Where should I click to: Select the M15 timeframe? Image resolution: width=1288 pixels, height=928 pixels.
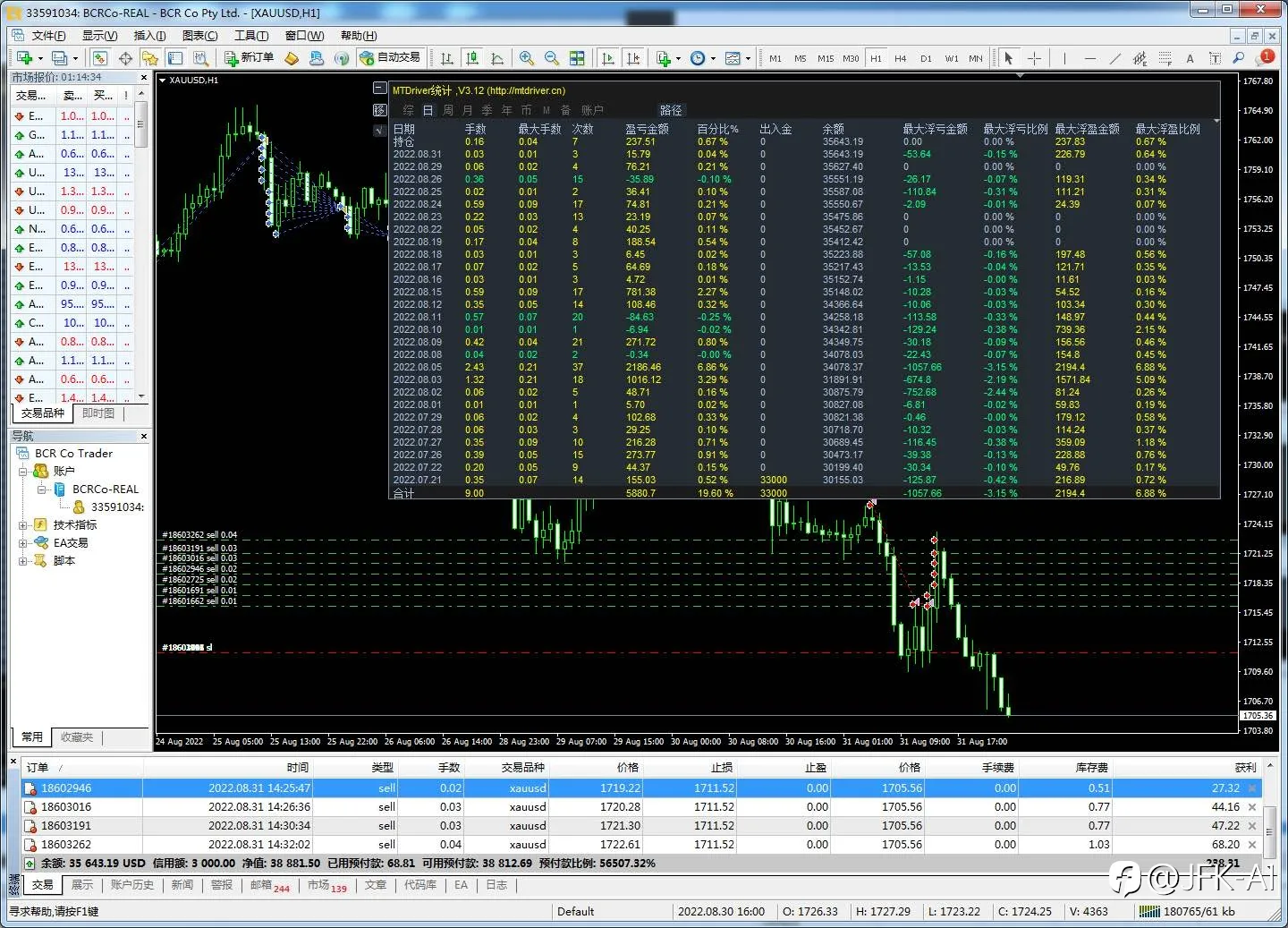[826, 58]
